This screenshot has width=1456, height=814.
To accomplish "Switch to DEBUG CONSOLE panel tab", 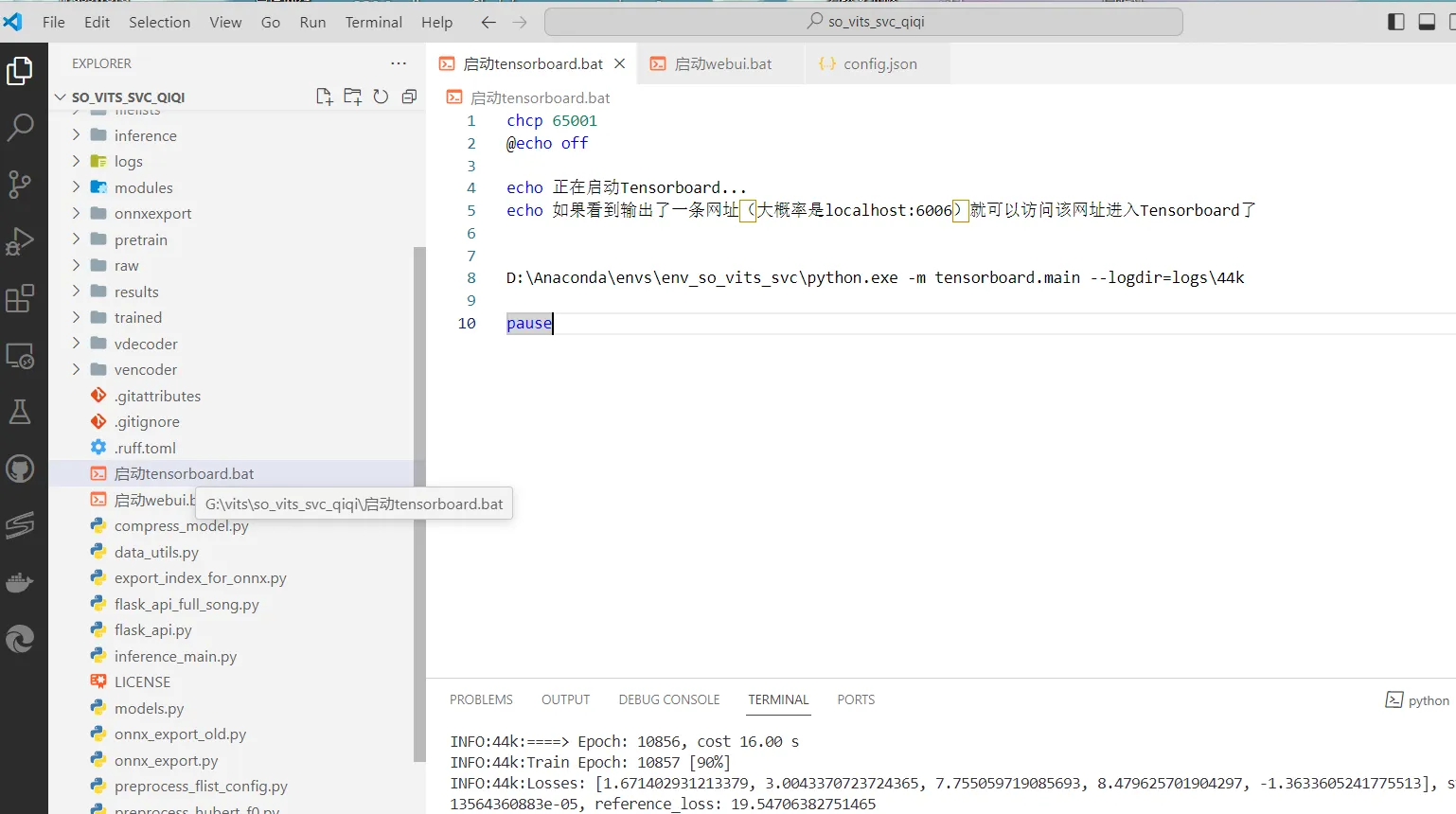I will click(669, 699).
